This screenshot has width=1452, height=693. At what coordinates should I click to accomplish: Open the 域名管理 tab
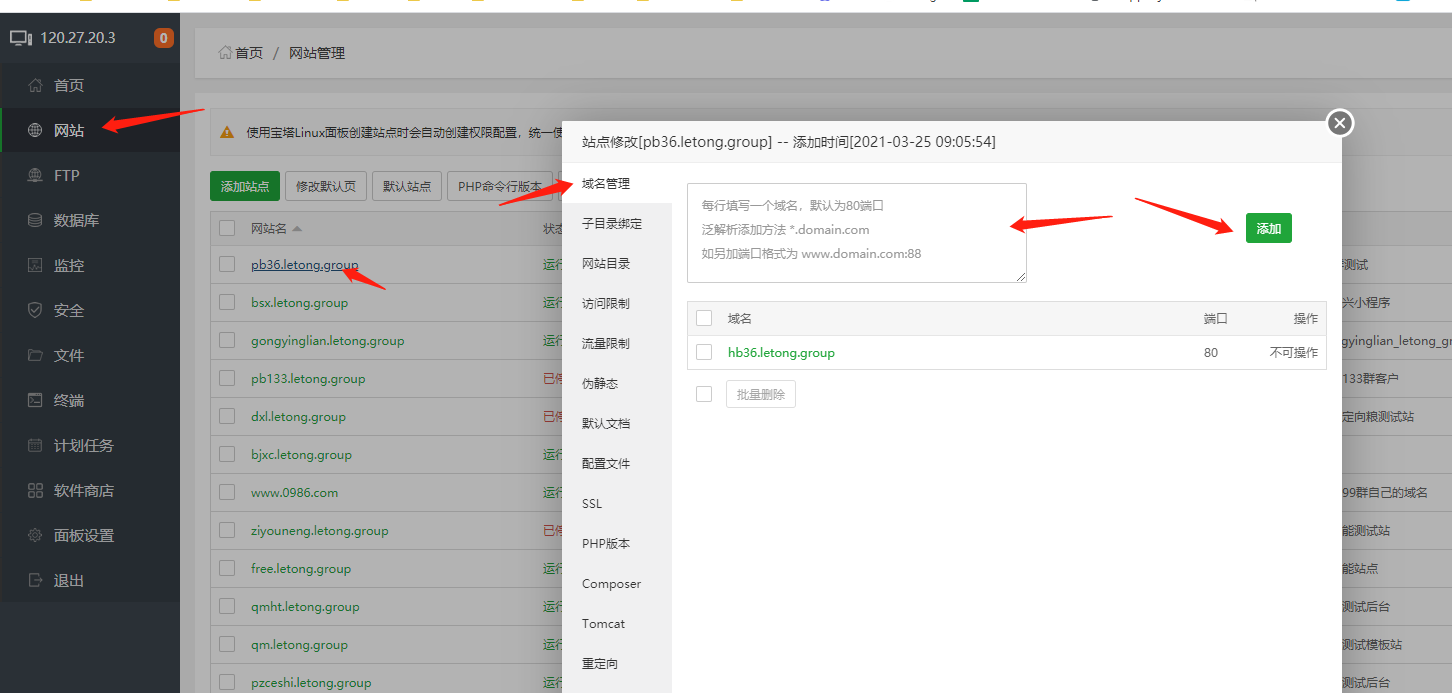point(617,184)
